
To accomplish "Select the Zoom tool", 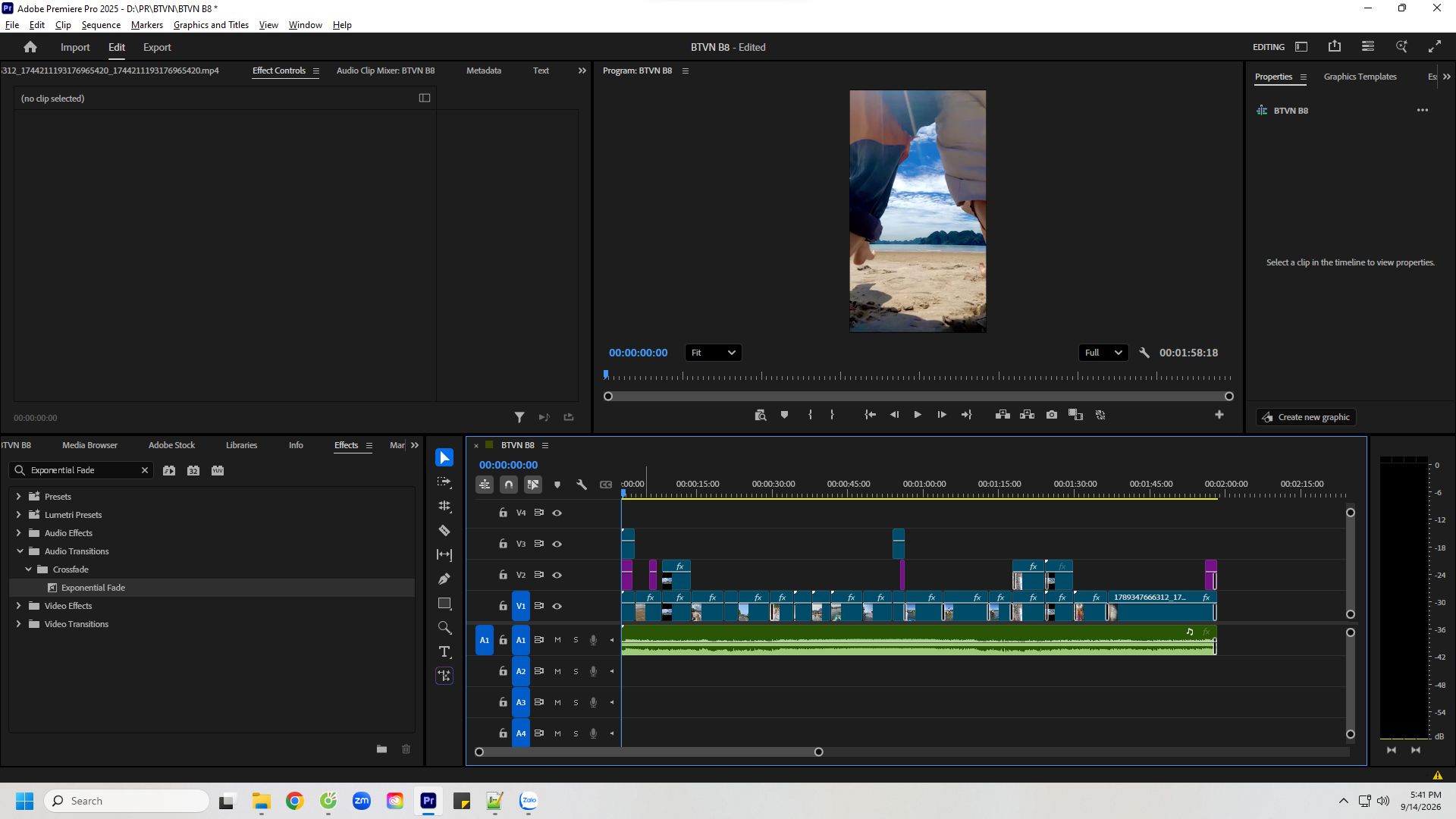I will point(444,628).
